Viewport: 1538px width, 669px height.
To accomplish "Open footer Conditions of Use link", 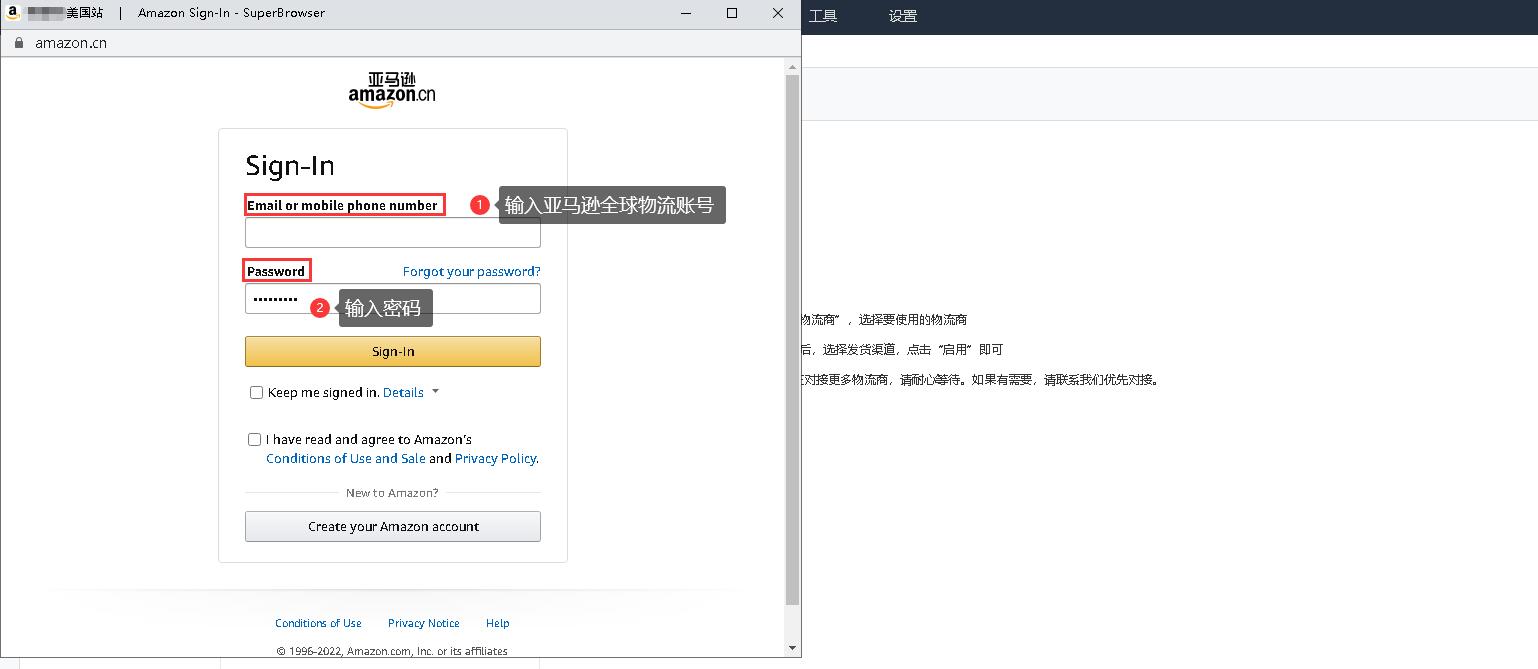I will (318, 623).
